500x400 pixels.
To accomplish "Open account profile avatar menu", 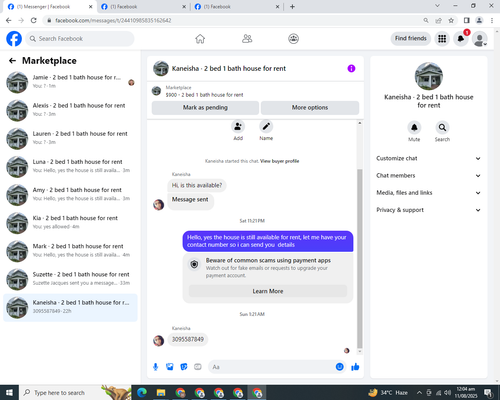I will coord(480,39).
